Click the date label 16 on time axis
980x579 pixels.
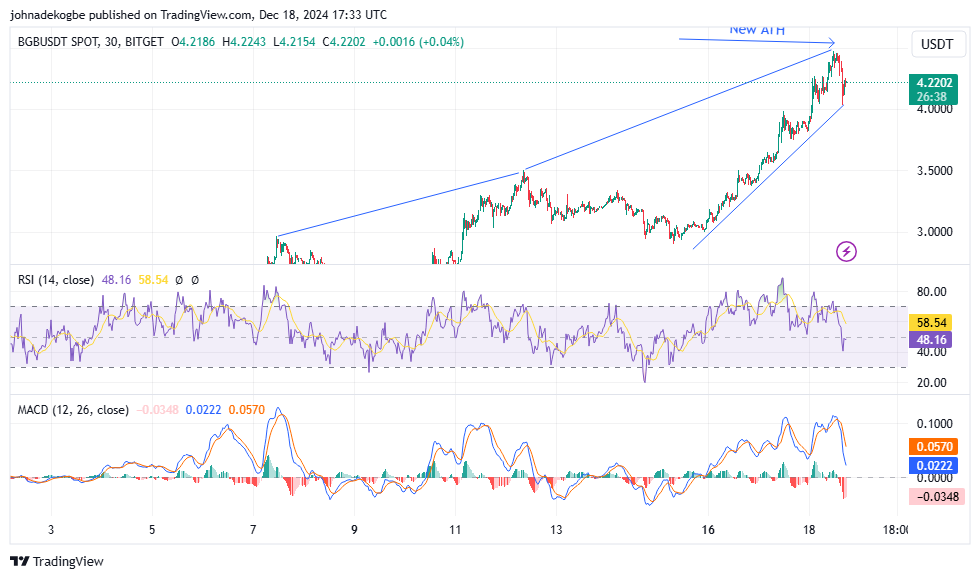pos(708,530)
